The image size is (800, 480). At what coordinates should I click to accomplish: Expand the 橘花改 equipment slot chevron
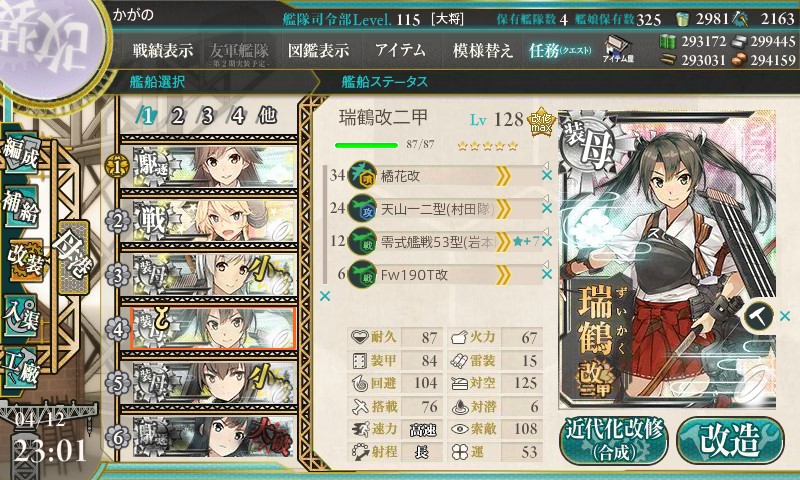click(x=503, y=176)
